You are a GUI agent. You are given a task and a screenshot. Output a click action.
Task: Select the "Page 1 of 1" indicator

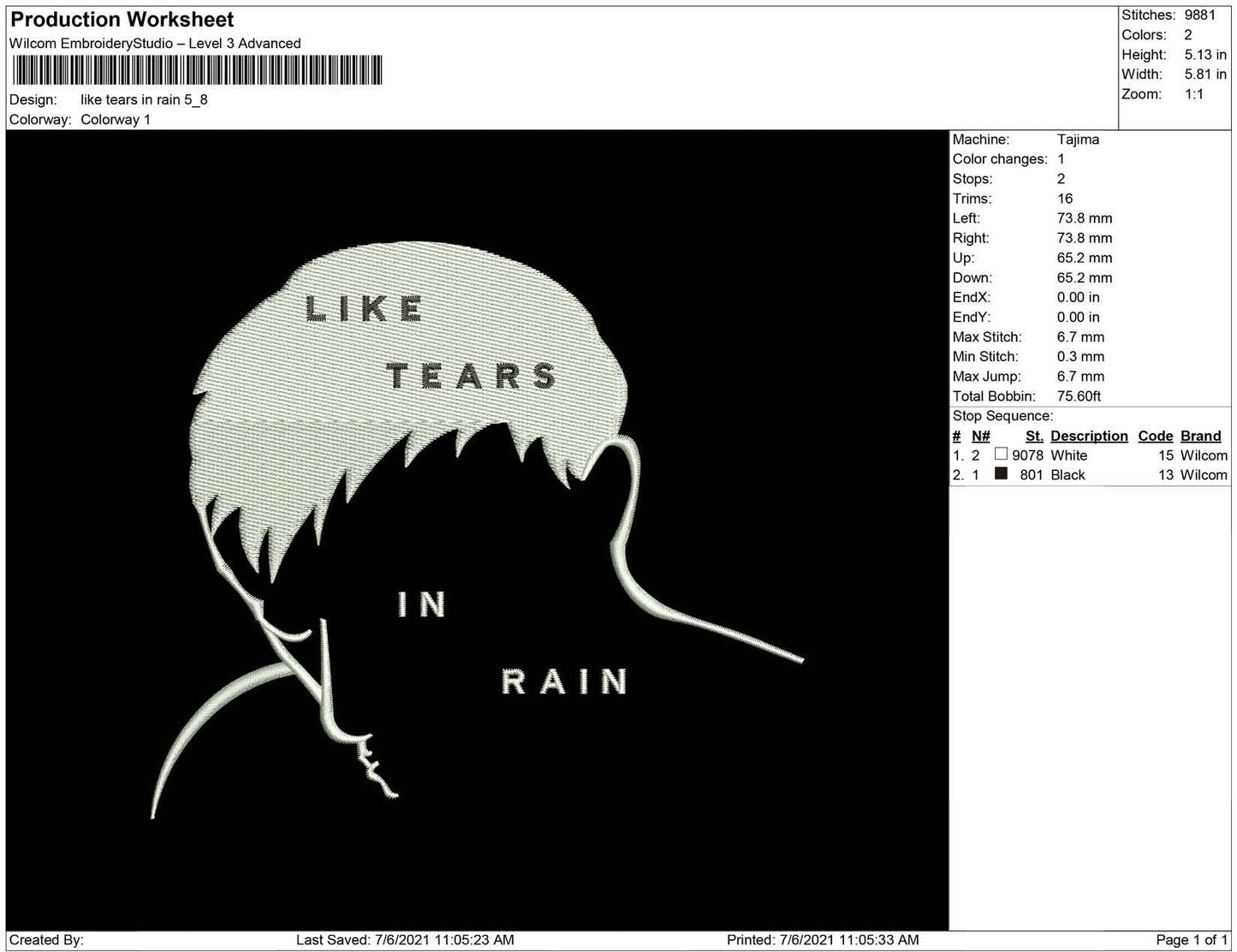coord(1192,940)
